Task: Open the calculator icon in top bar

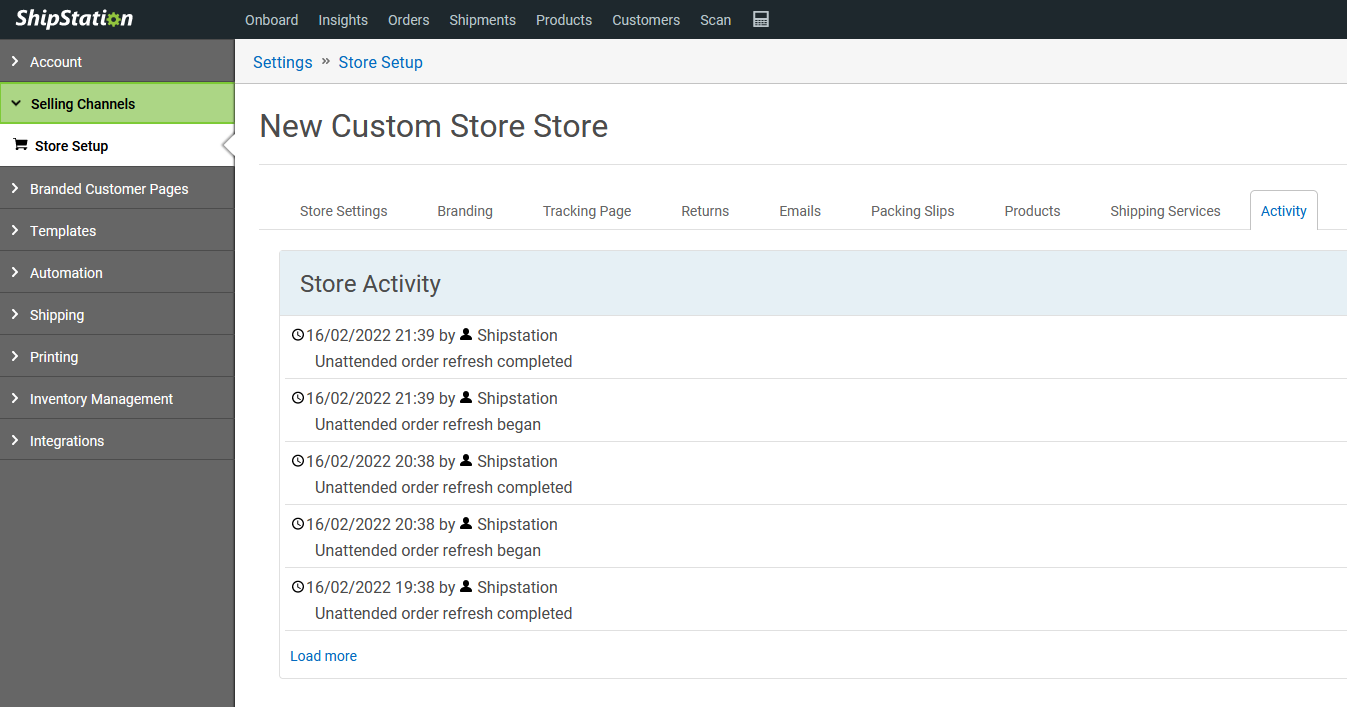Action: [761, 20]
